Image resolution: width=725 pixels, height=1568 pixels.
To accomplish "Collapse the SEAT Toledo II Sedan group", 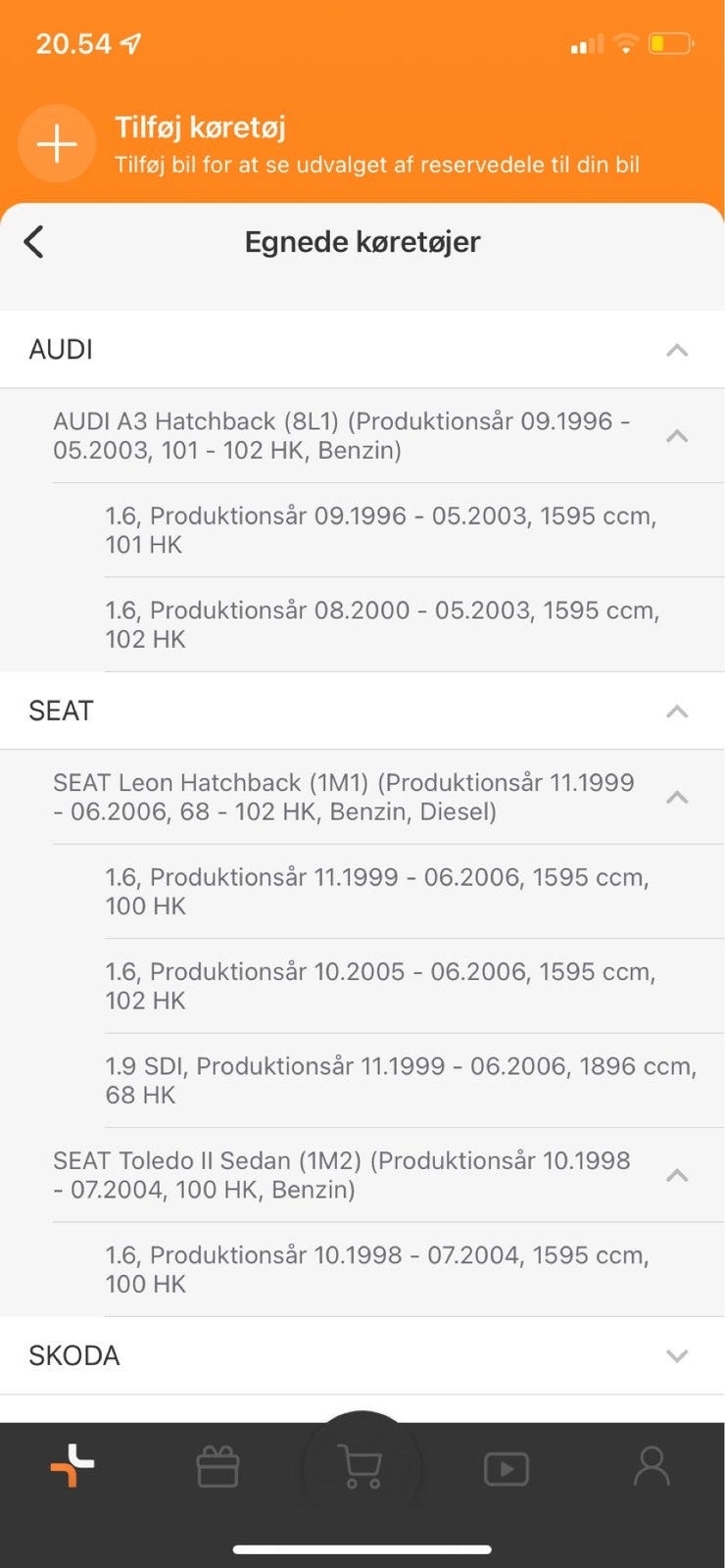I will pos(677,1175).
